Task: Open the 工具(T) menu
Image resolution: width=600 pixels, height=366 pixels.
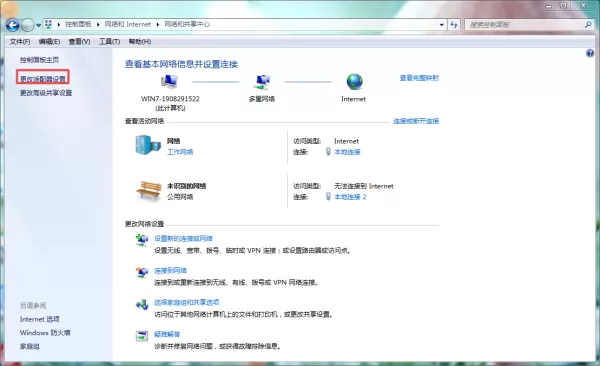Action: point(109,41)
